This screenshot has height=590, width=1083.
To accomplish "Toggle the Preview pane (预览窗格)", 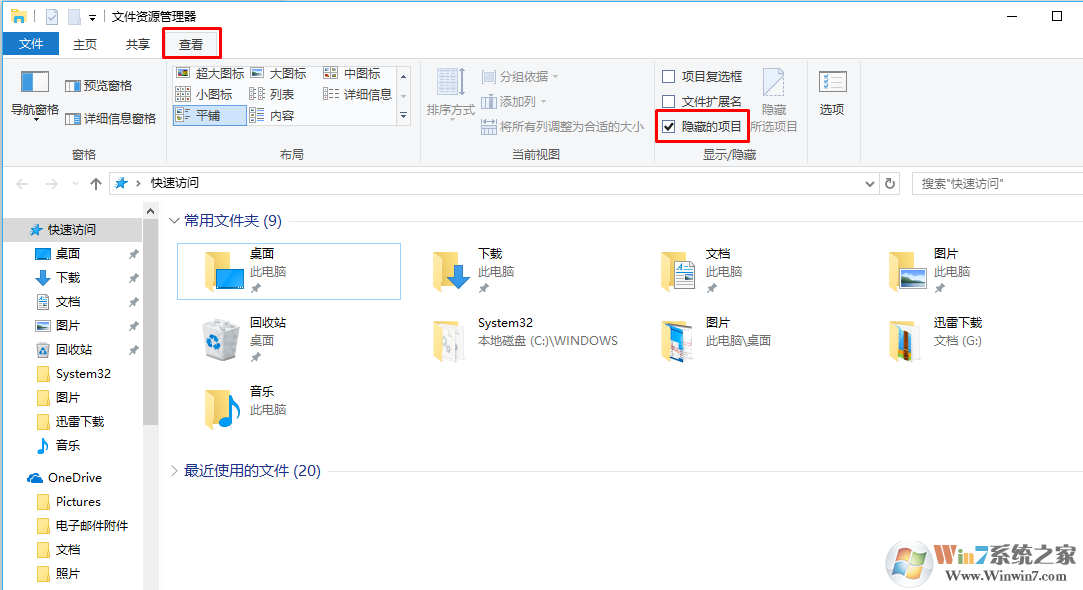I will point(99,86).
